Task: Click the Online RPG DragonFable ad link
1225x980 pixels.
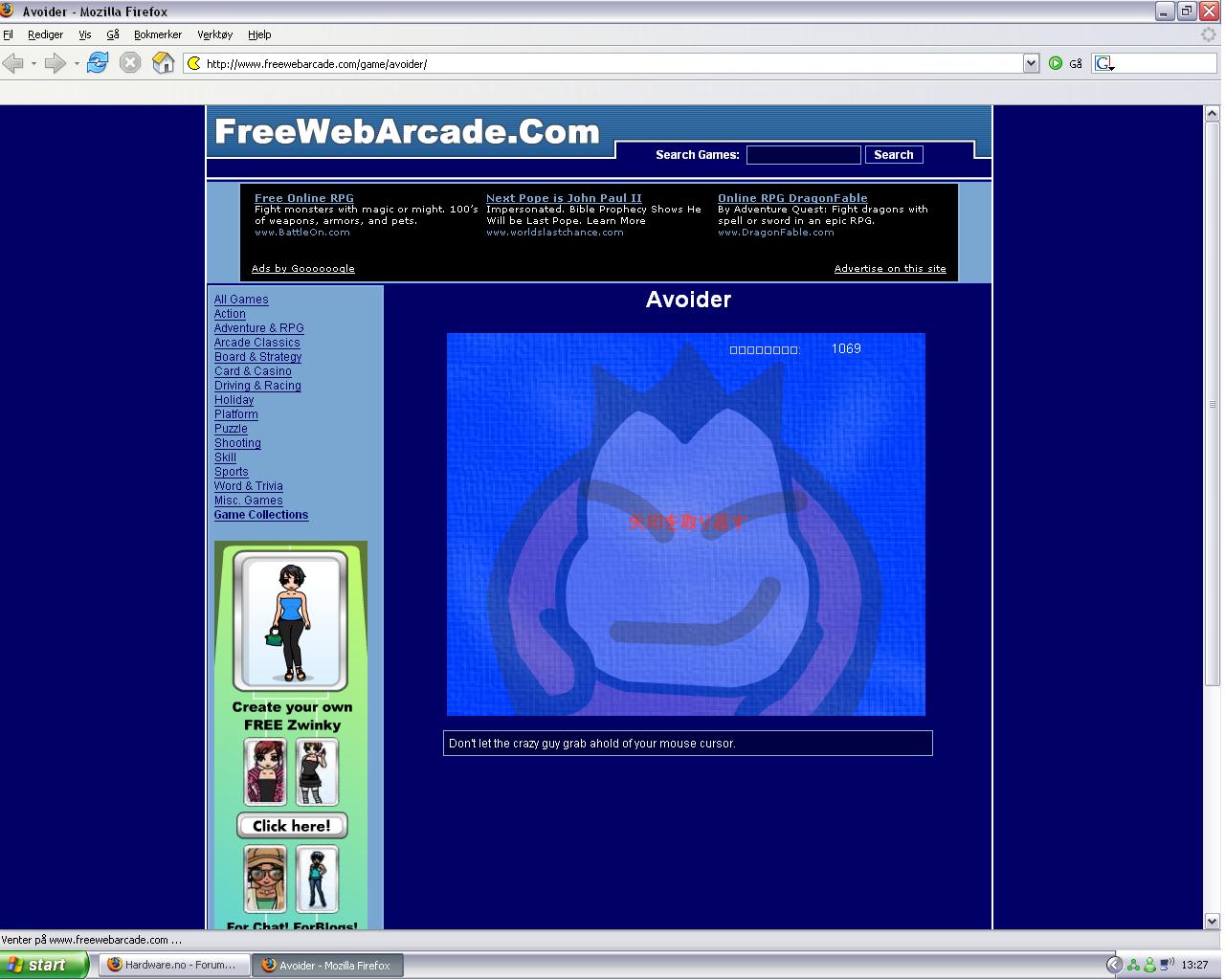Action: 792,198
